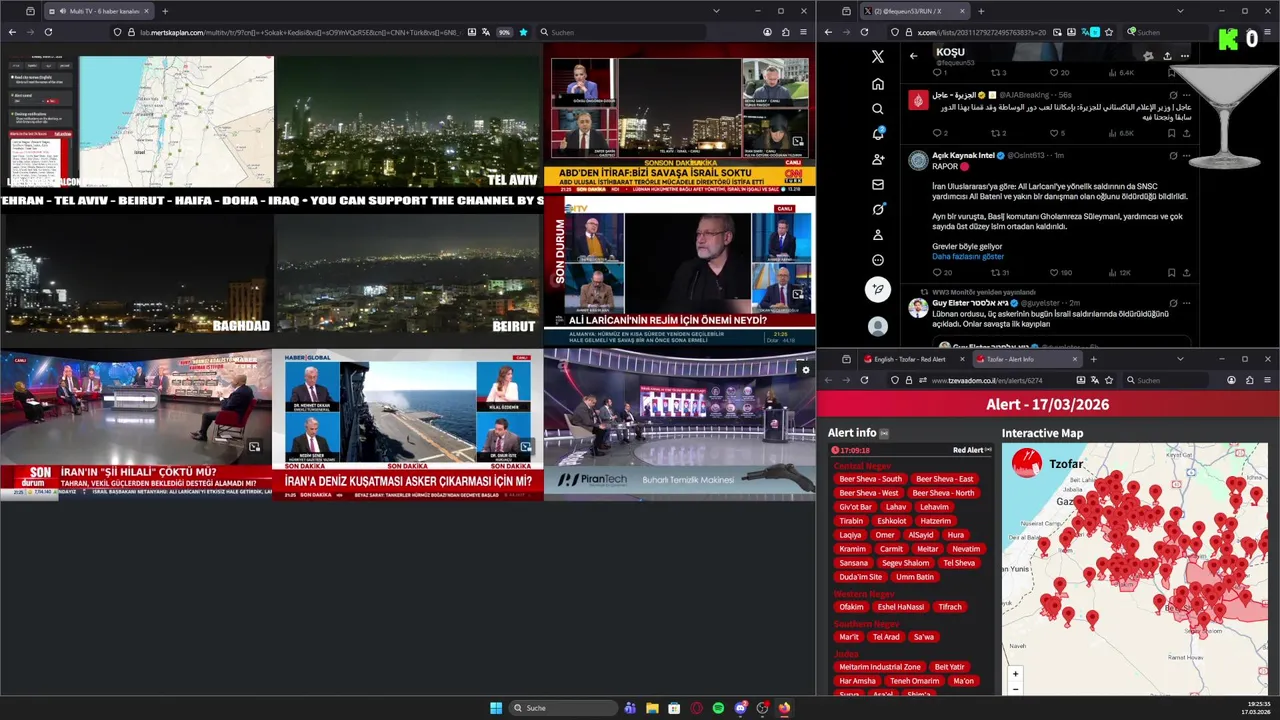Open more options for the KOŞU list
Image resolution: width=1280 pixels, height=720 pixels.
coord(1184,56)
